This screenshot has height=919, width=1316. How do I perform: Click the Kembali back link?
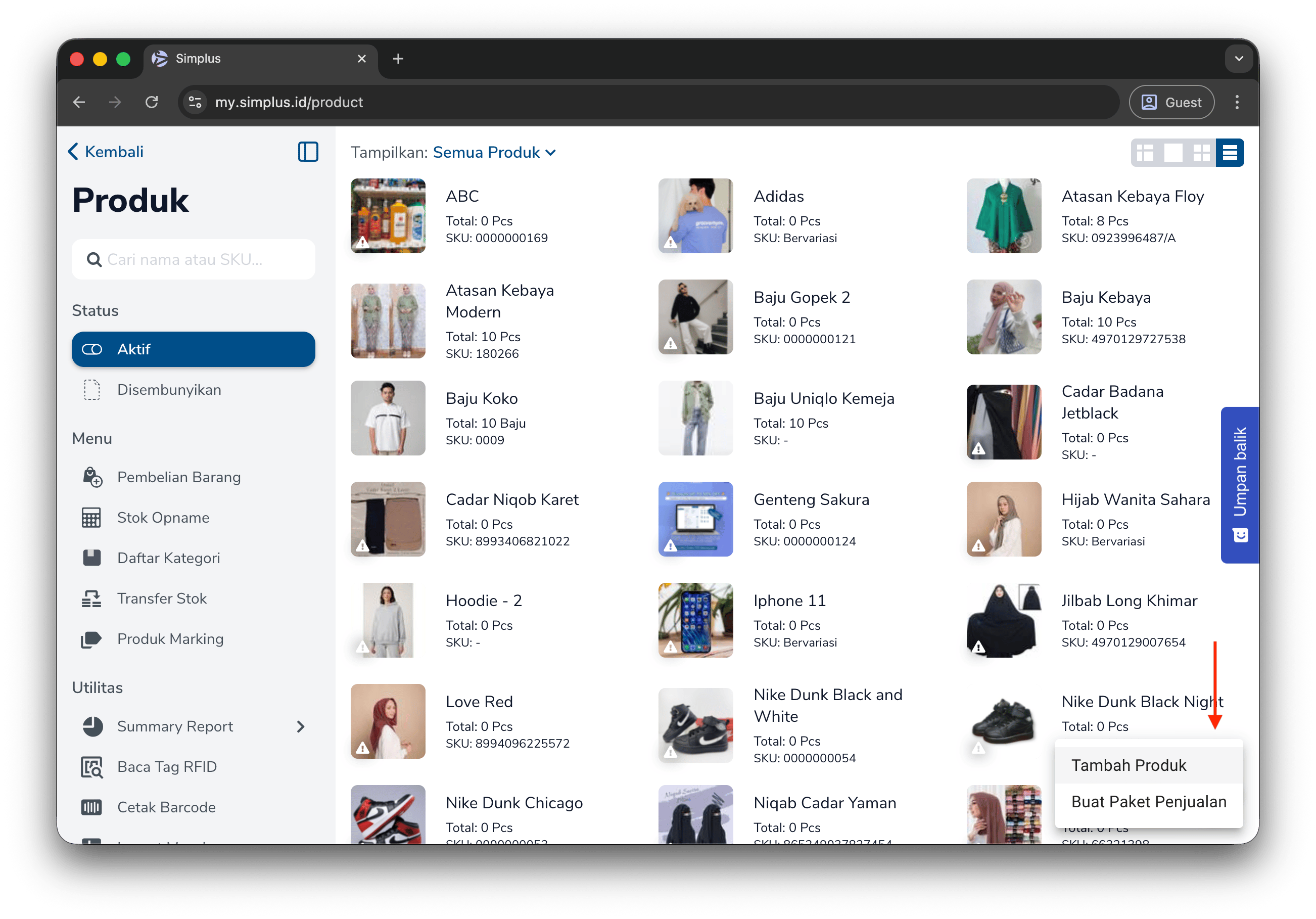106,152
